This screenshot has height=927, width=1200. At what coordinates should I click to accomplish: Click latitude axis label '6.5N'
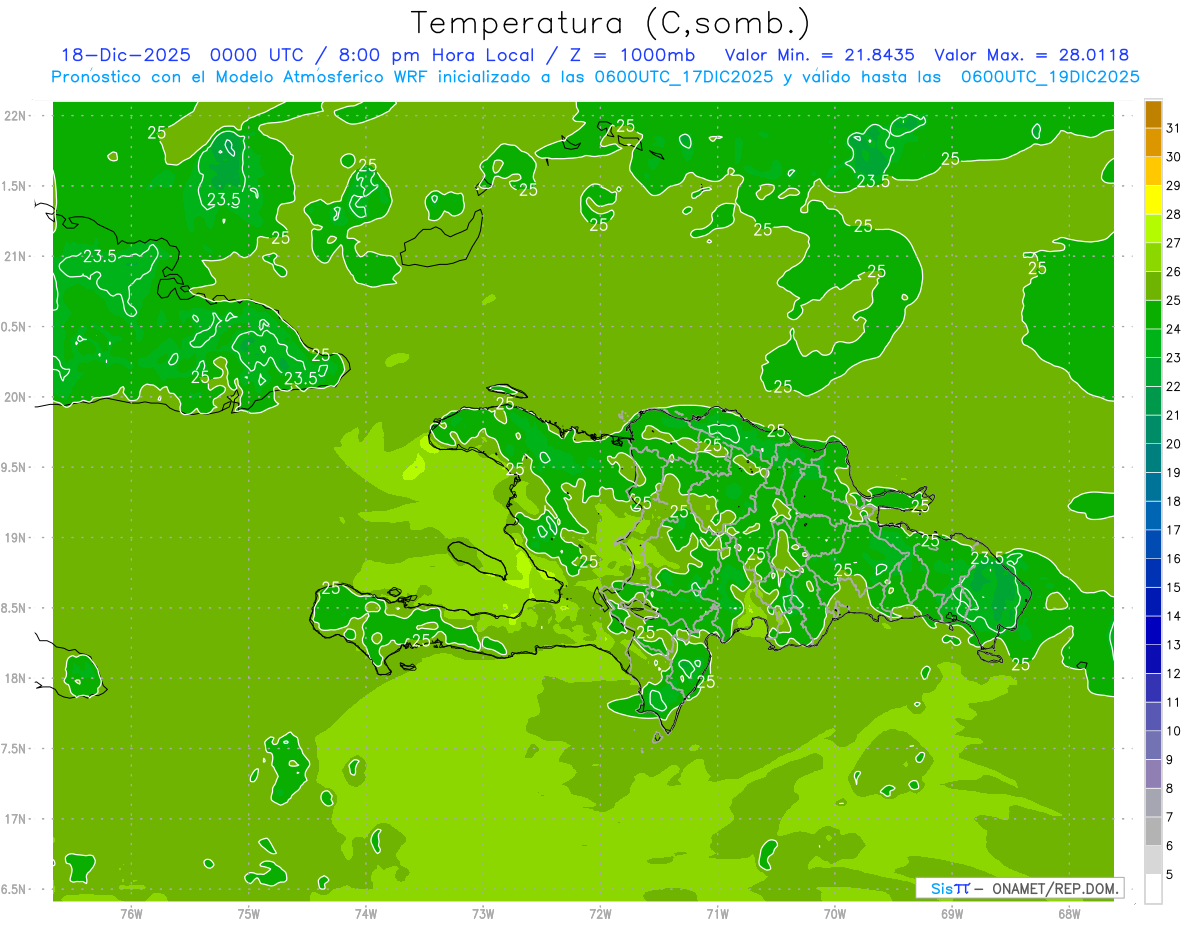pyautogui.click(x=14, y=889)
